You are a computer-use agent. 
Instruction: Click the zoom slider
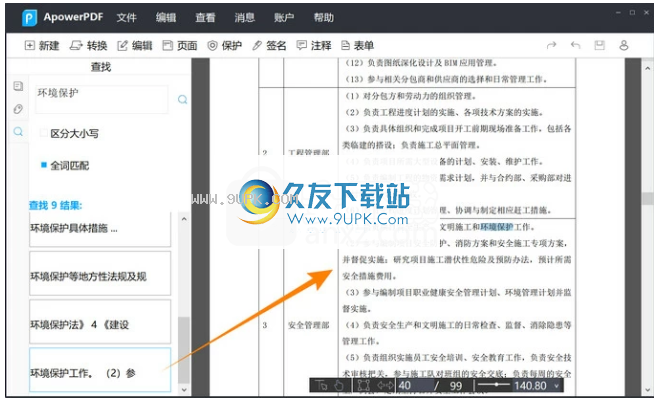pyautogui.click(x=494, y=384)
